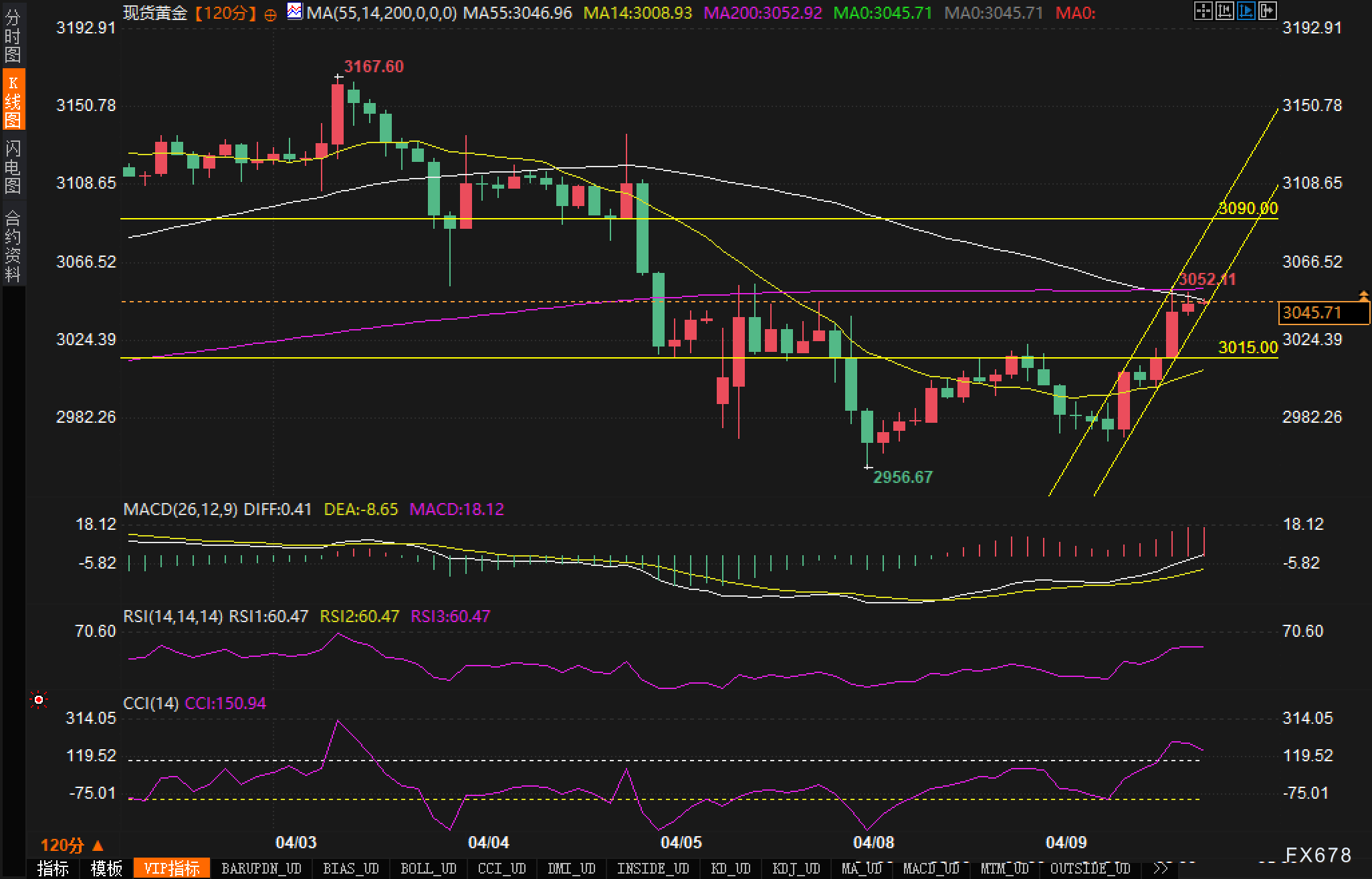Click the 3045.71 current price tag
The image size is (1372, 879).
click(x=1312, y=312)
